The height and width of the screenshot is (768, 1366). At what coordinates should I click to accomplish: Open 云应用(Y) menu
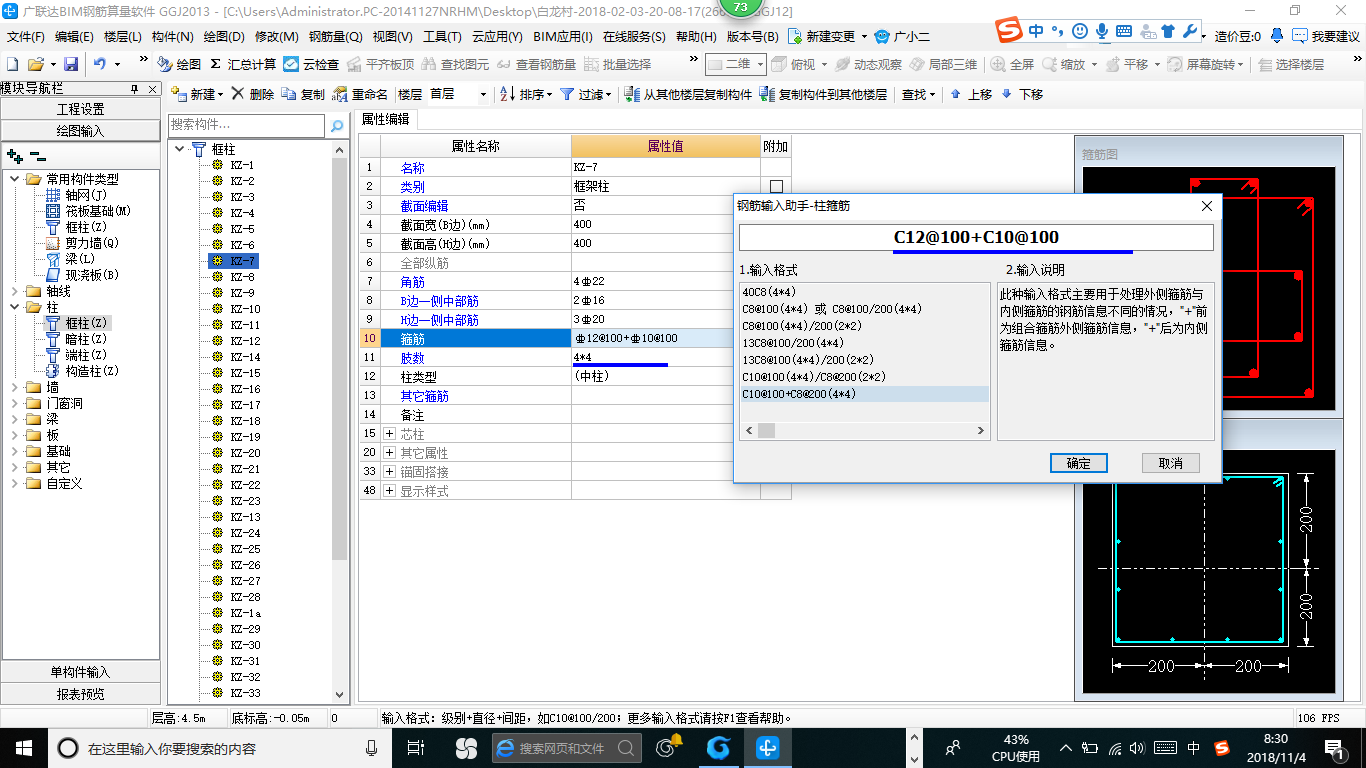pyautogui.click(x=497, y=36)
